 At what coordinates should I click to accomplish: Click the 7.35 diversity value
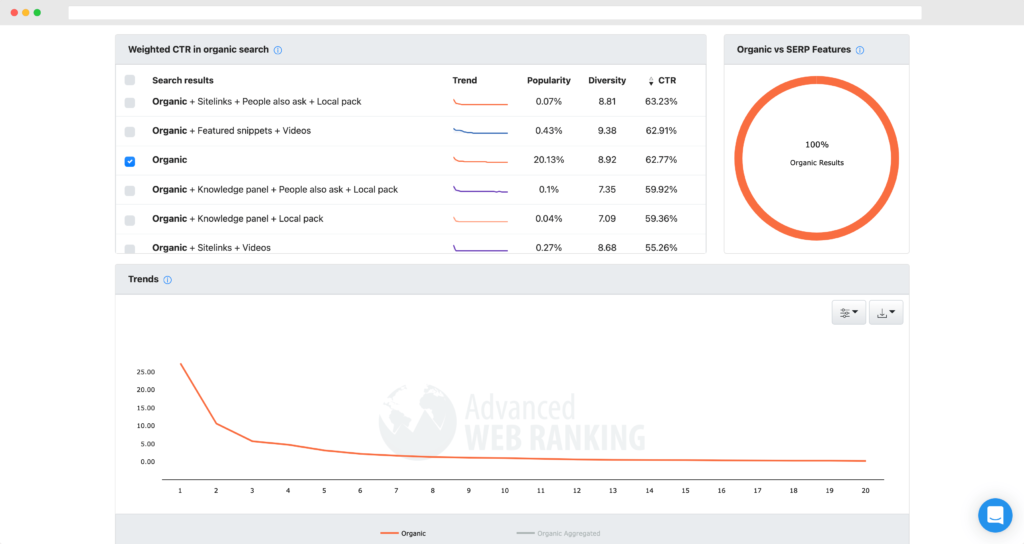pyautogui.click(x=607, y=189)
